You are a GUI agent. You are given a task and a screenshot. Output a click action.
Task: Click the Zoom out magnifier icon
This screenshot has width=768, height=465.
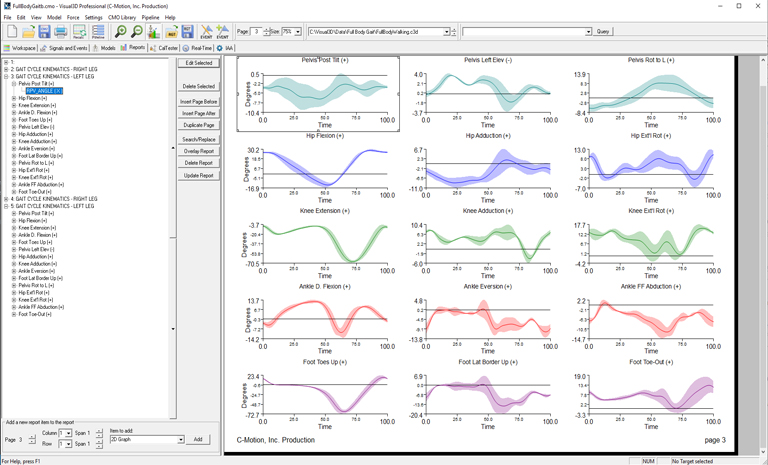coord(137,32)
